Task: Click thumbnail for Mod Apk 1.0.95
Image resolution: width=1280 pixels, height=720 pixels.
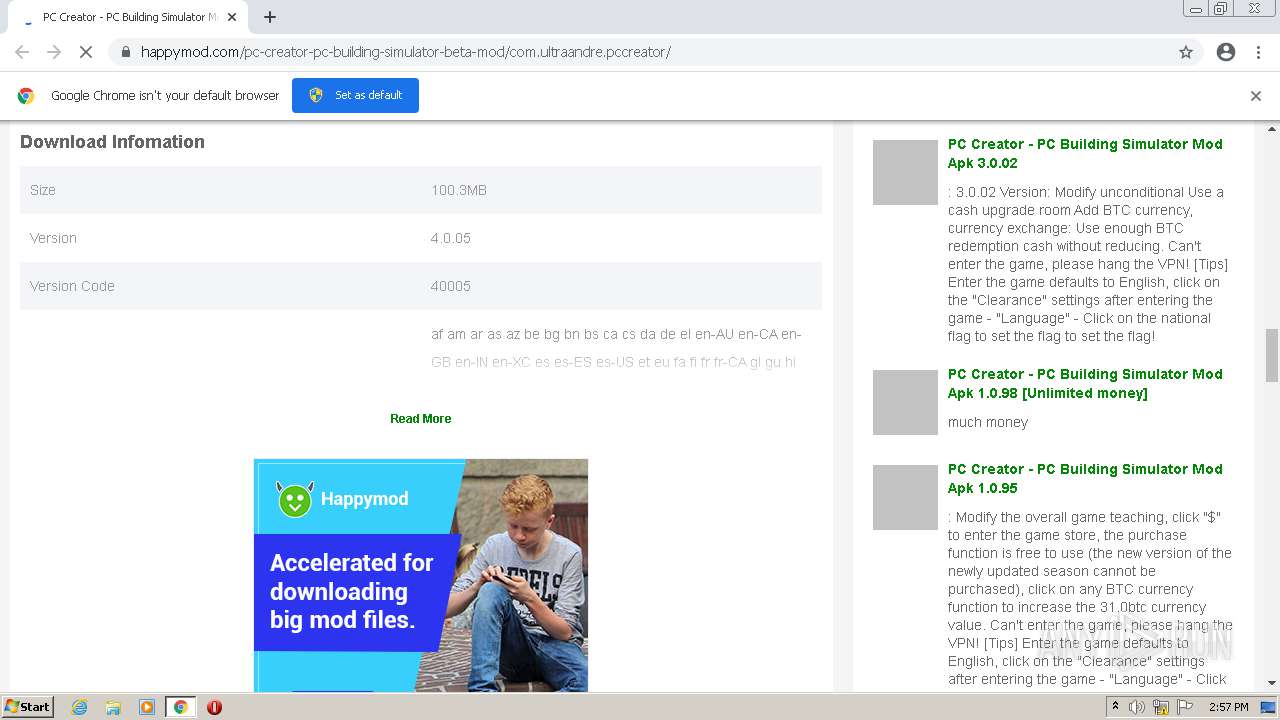Action: (x=905, y=497)
